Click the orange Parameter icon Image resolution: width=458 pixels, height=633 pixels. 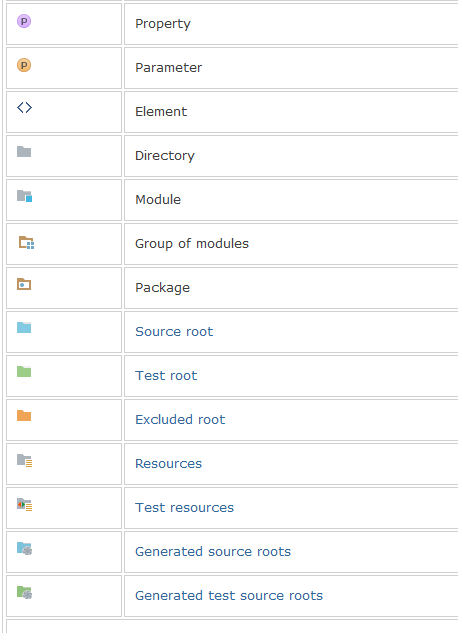coord(24,65)
